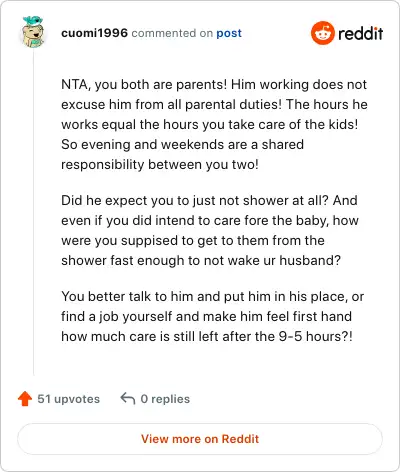This screenshot has width=400, height=472.
Task: Click the curved reply arrow icon
Action: pyautogui.click(x=128, y=398)
